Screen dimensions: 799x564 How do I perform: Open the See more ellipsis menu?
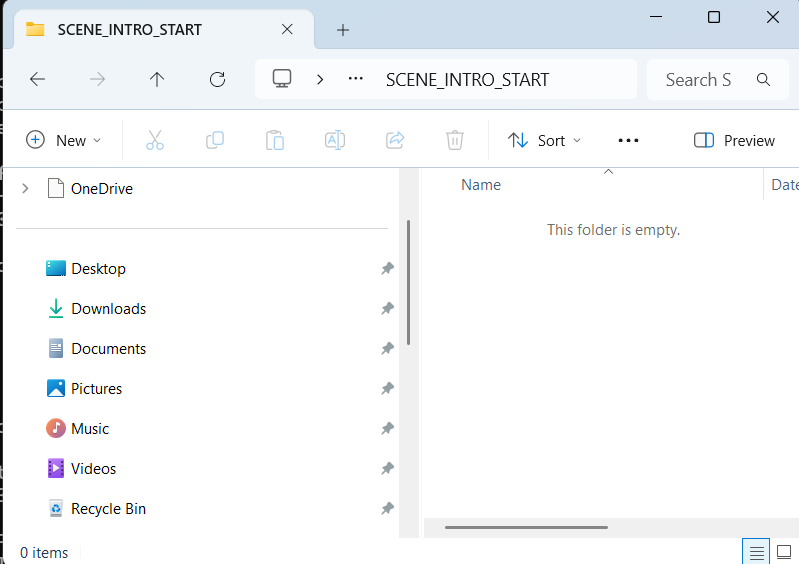click(x=628, y=140)
